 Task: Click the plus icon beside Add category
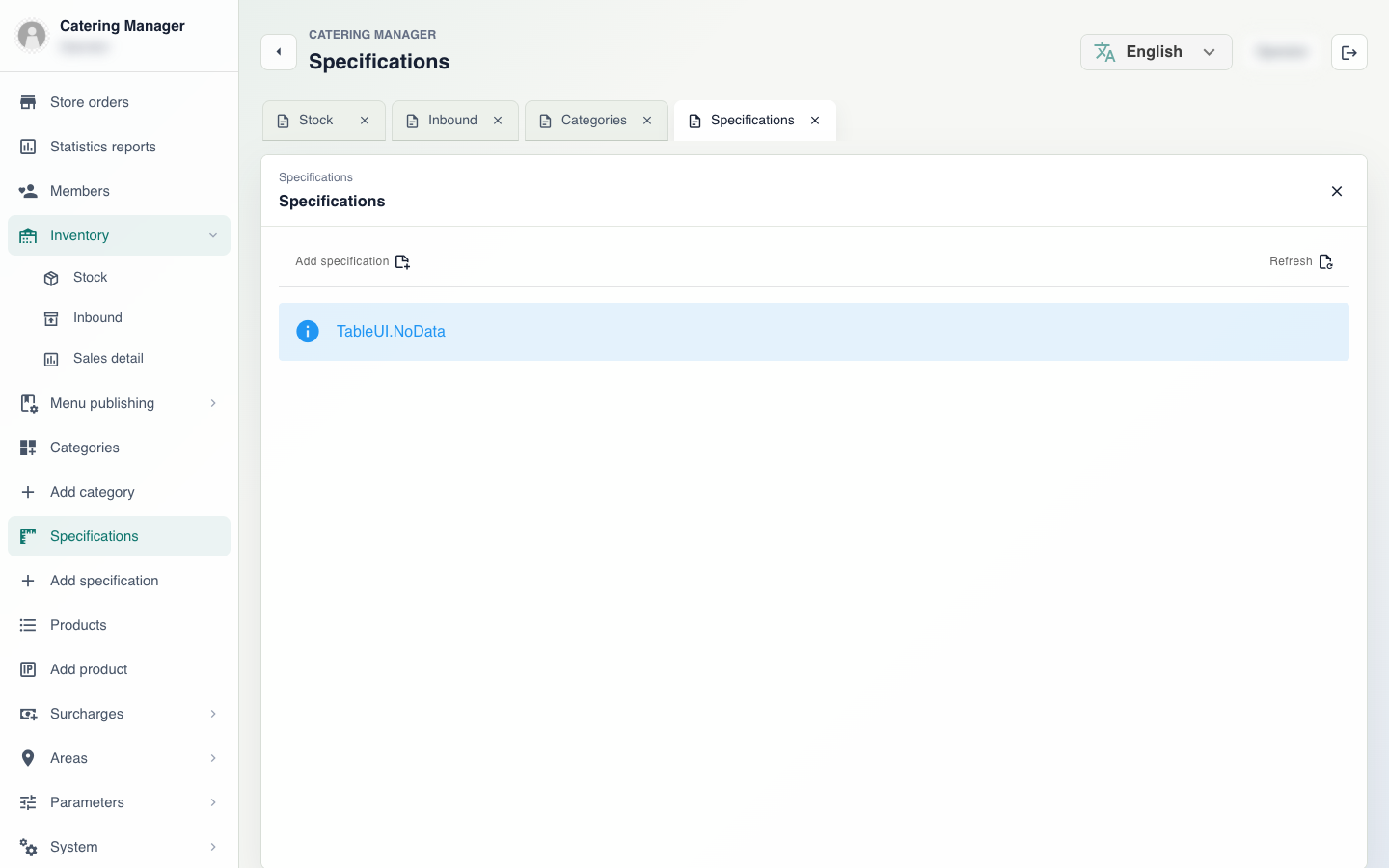(x=28, y=492)
